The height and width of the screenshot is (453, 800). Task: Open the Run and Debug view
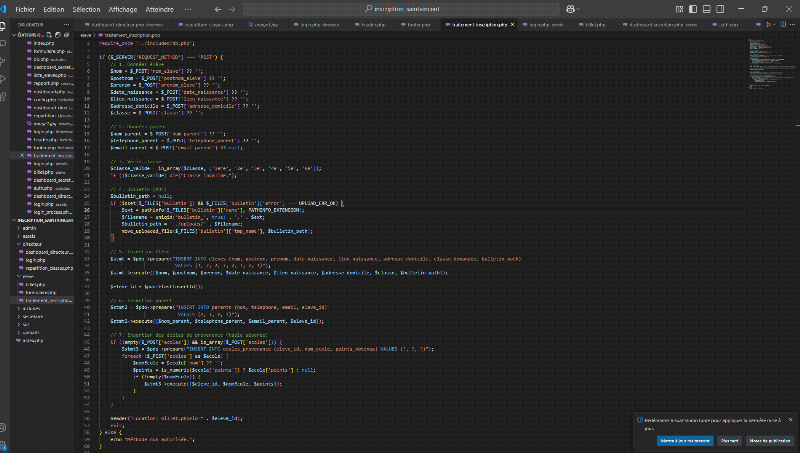point(6,80)
